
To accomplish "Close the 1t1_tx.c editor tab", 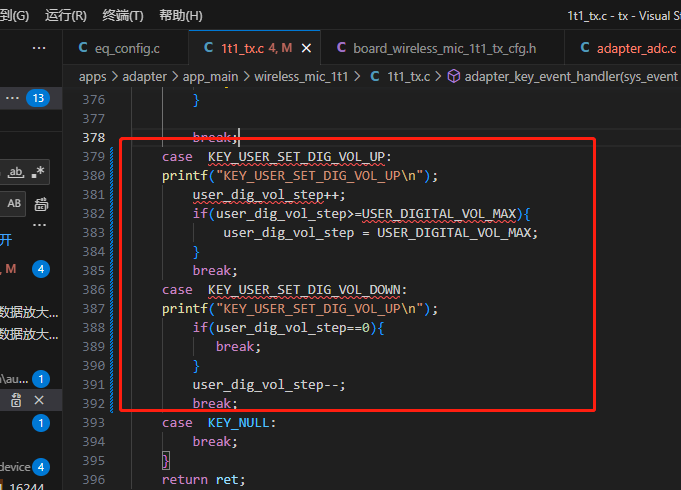I will coord(306,48).
